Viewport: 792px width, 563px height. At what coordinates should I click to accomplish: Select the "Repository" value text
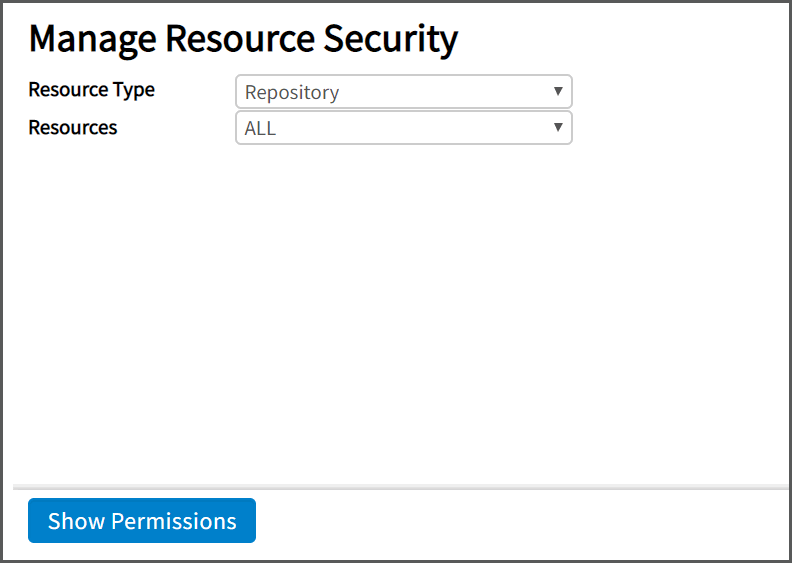click(x=292, y=93)
